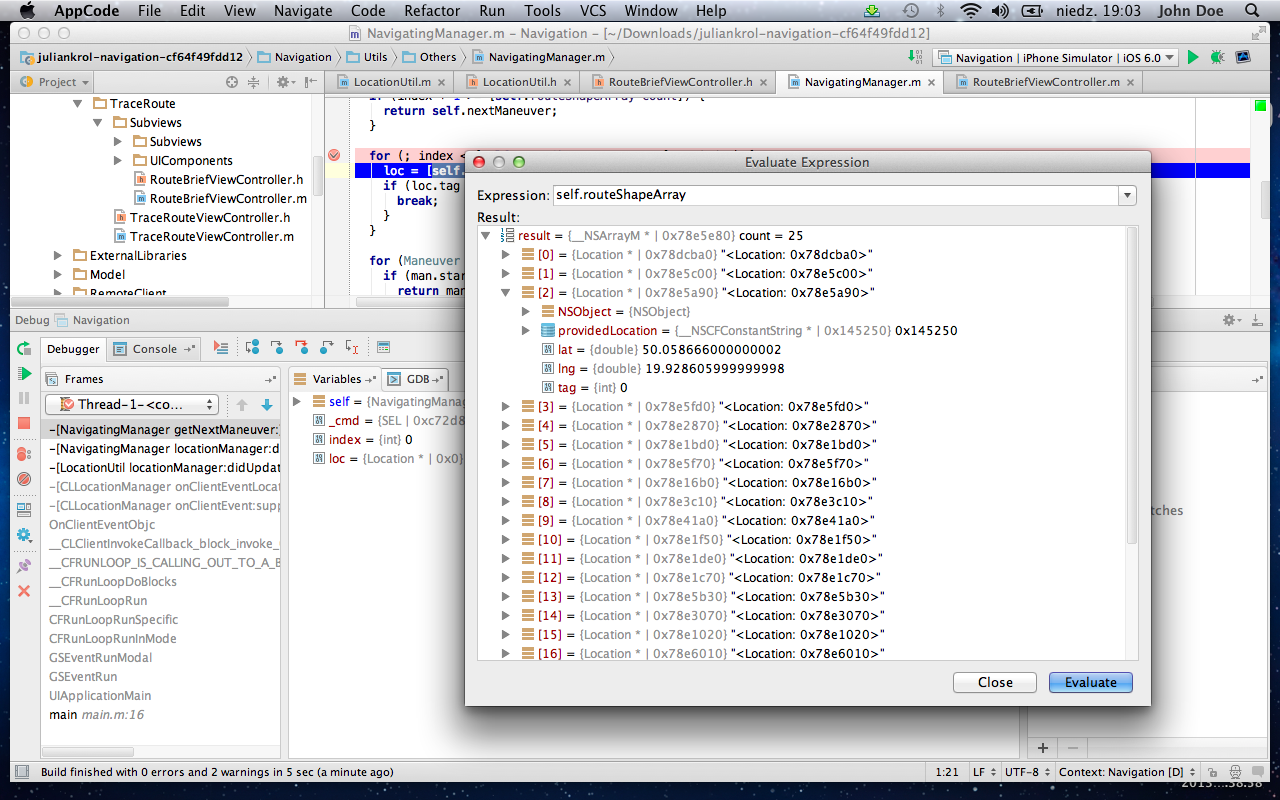Viewport: 1280px width, 800px height.
Task: Rerun the debug session with the green rerun icon
Action: tap(24, 349)
